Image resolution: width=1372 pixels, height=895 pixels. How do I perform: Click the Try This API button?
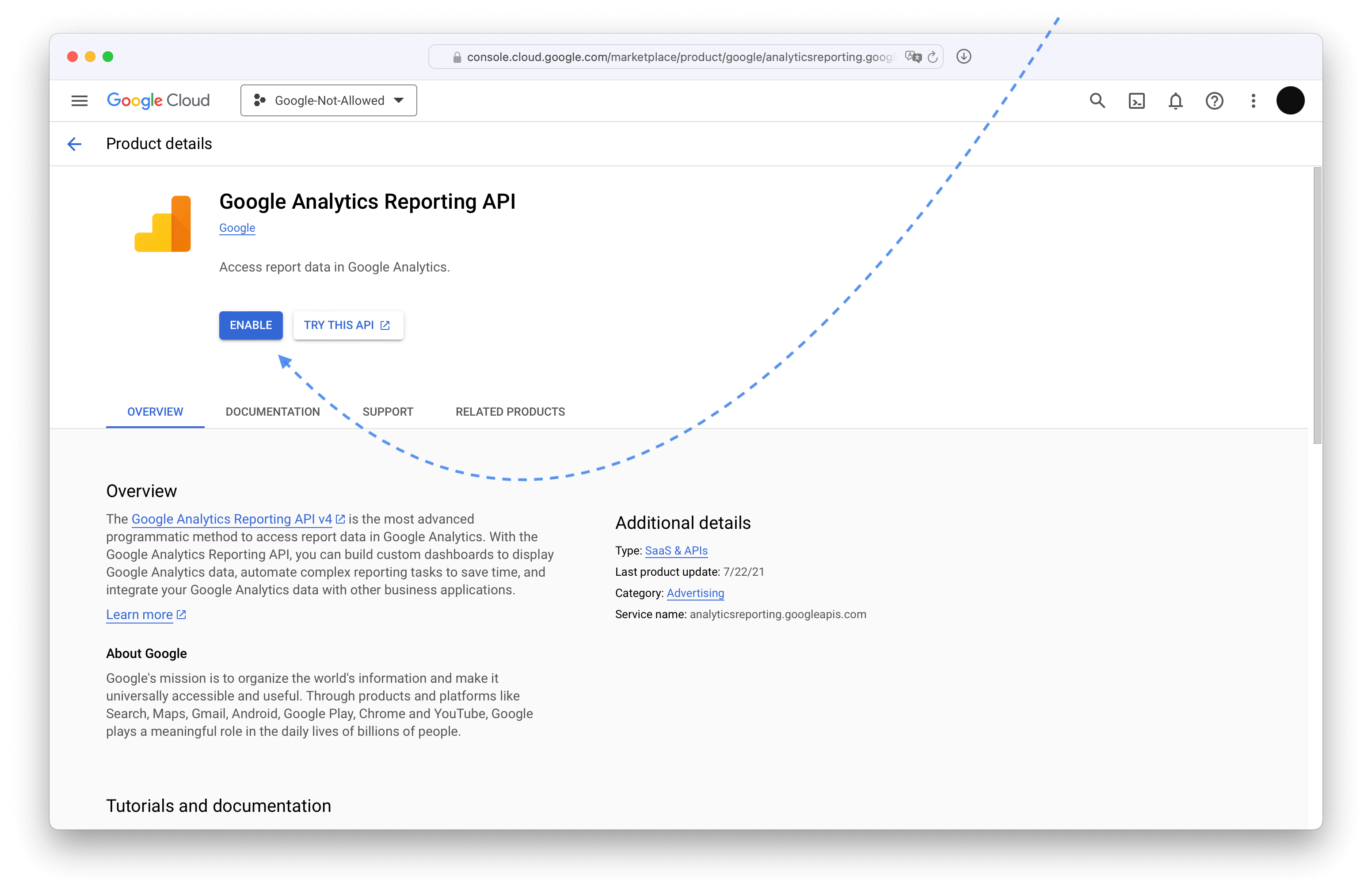[347, 325]
